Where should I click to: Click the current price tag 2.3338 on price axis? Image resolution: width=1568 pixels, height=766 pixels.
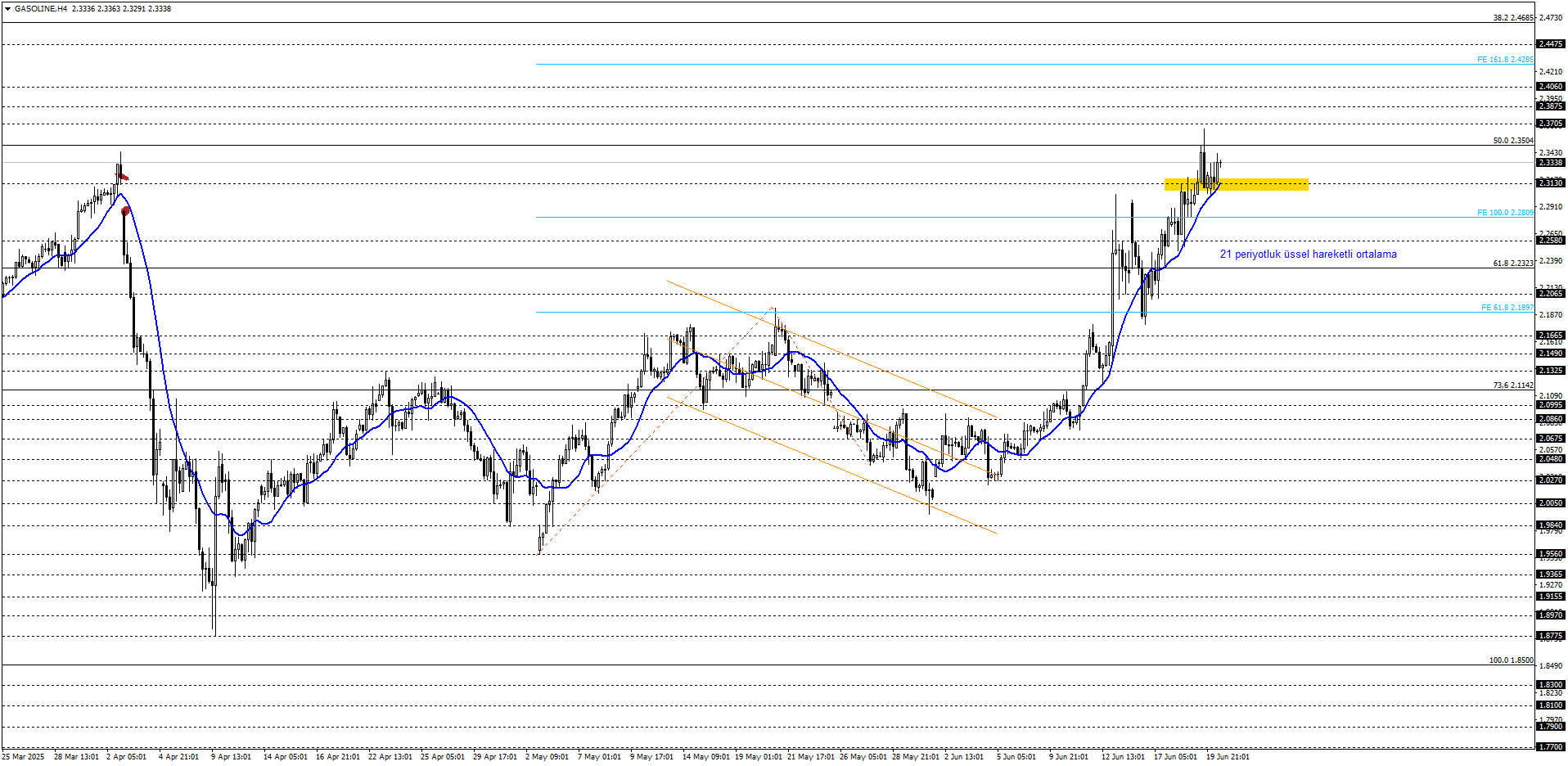[1551, 163]
